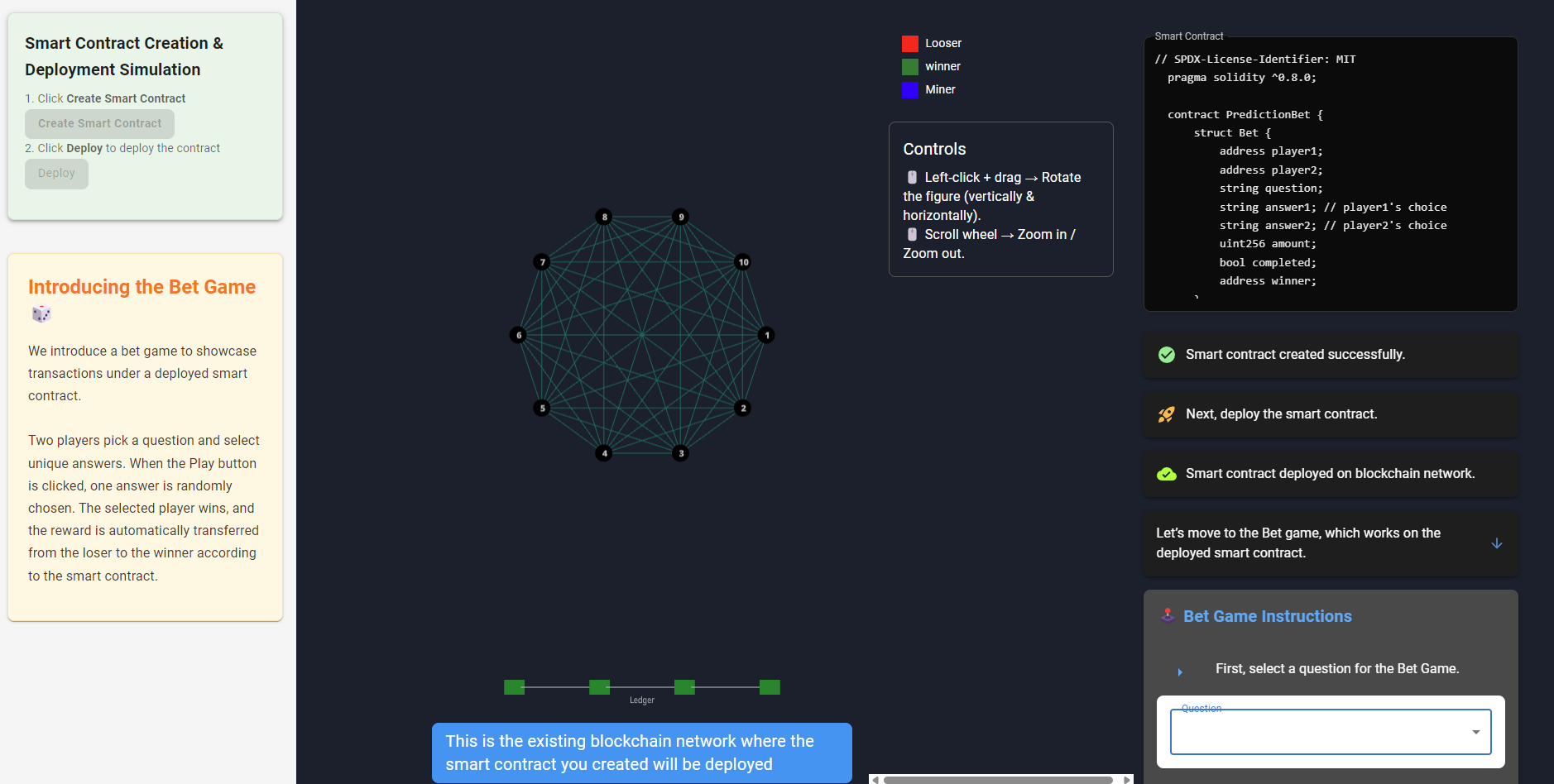Click the green winner legend swatch
1554x784 pixels.
click(909, 67)
